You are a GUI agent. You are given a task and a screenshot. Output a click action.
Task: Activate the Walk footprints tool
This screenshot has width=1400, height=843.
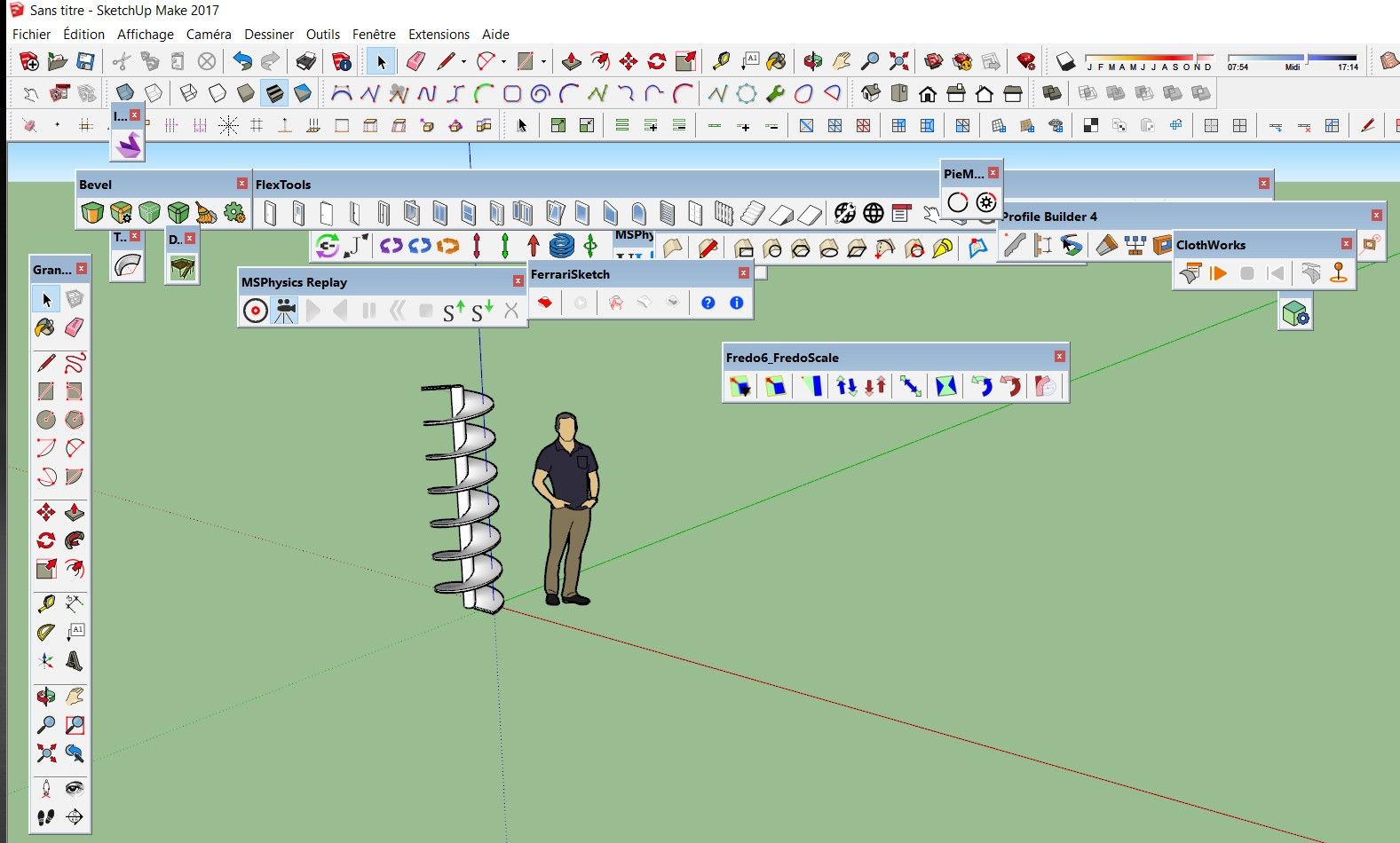click(46, 817)
